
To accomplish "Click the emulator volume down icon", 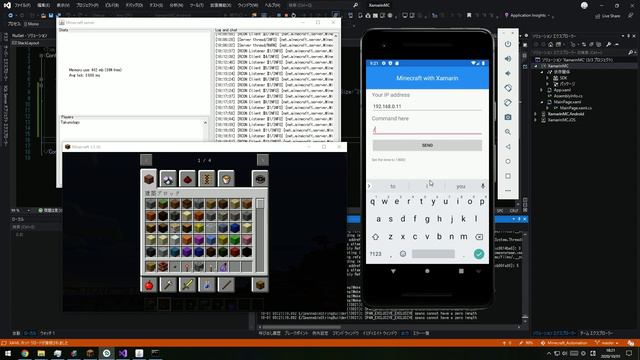I will 508,73.
